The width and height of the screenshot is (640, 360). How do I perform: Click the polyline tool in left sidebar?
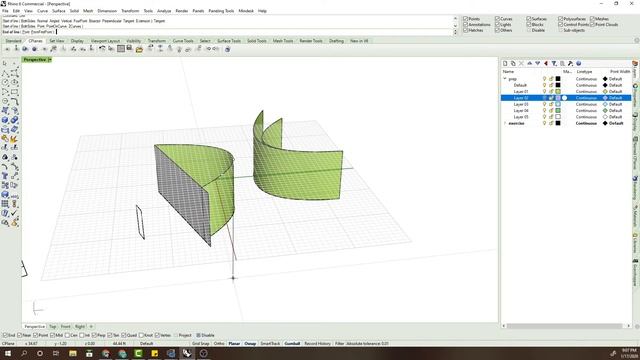pyautogui.click(x=5, y=73)
